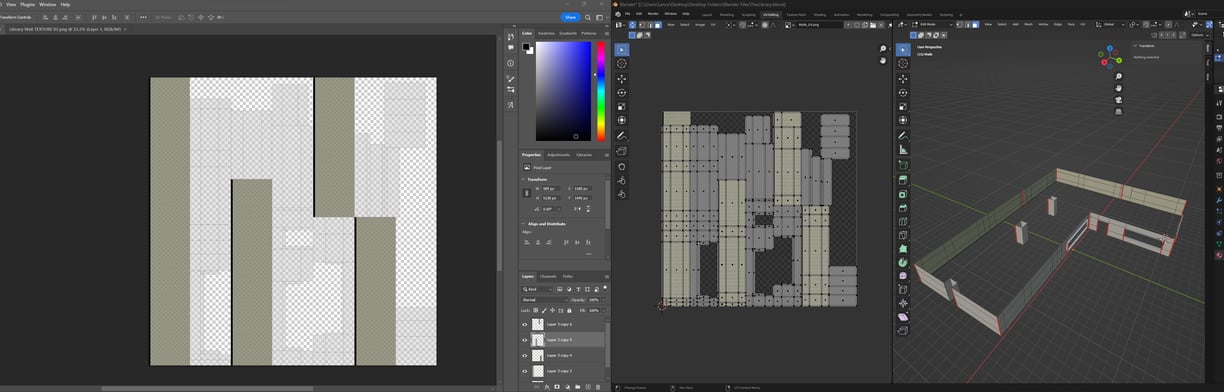Switch to the Swatches tab
Viewport: 1224px width, 392px height.
tap(547, 33)
